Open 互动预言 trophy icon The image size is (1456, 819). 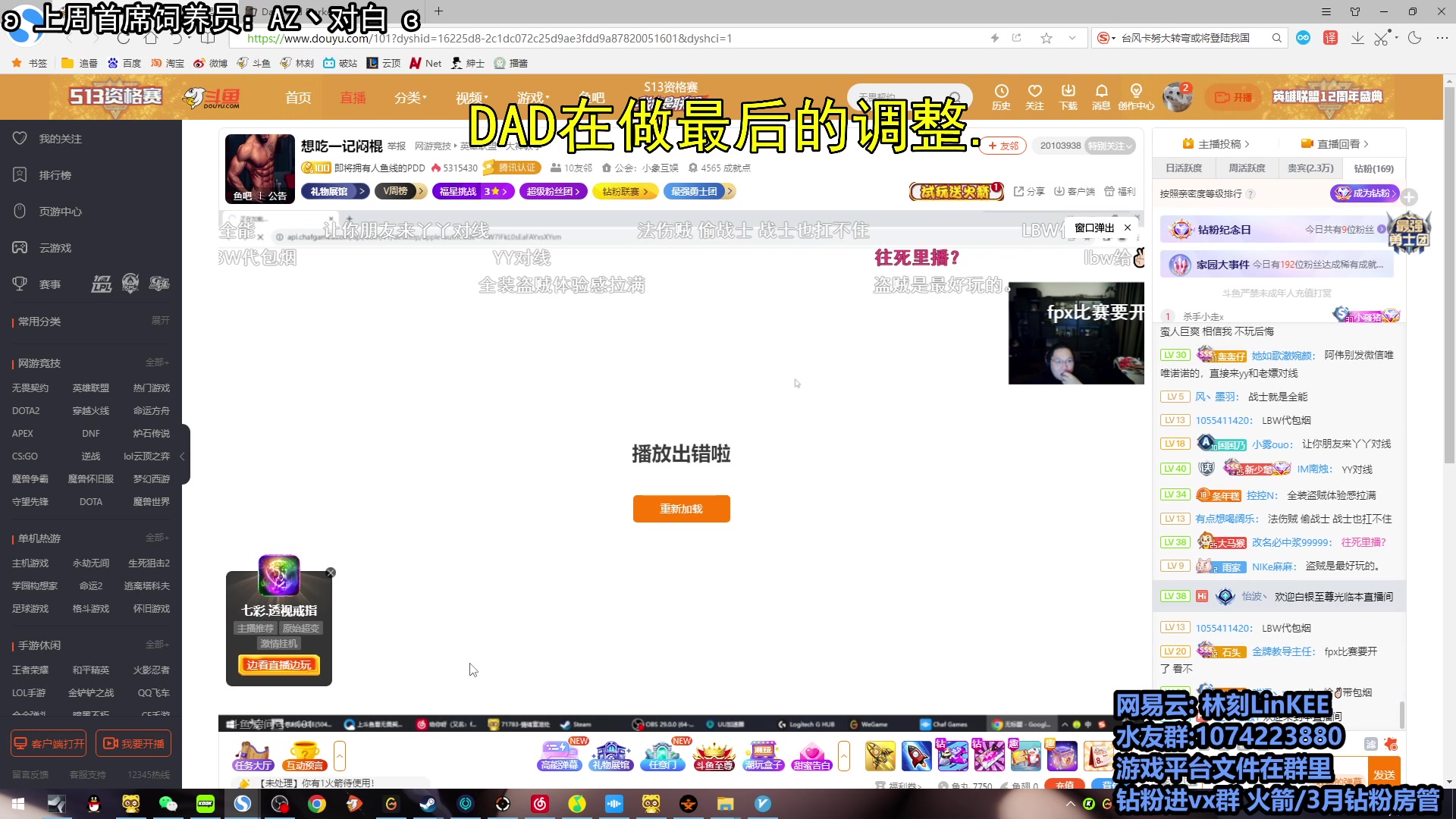click(x=305, y=755)
